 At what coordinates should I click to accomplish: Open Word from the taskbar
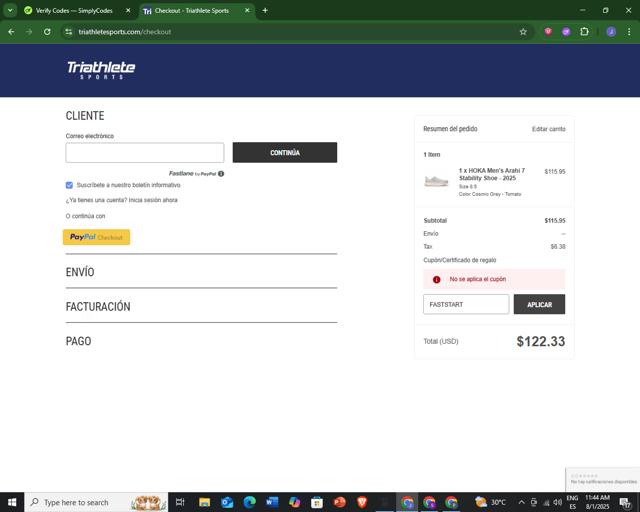tap(272, 502)
